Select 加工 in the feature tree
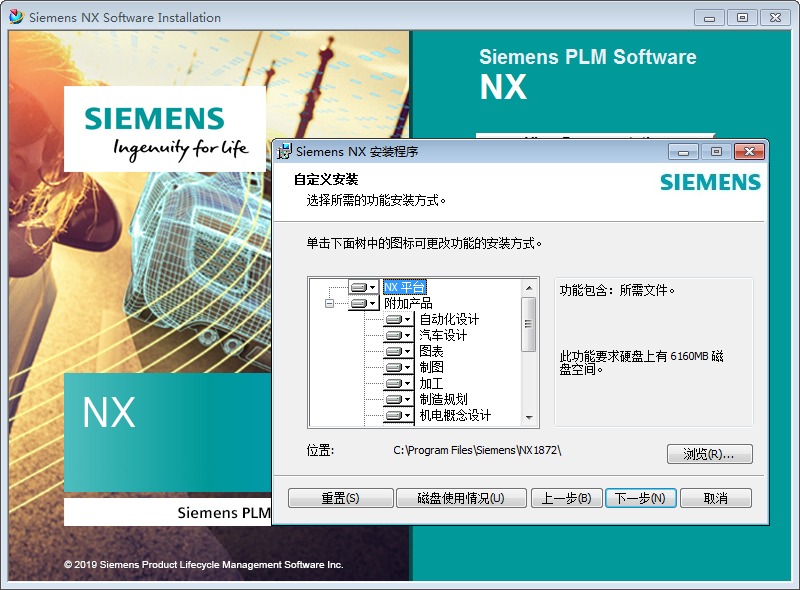Screen dimensions: 800x590 point(431,383)
